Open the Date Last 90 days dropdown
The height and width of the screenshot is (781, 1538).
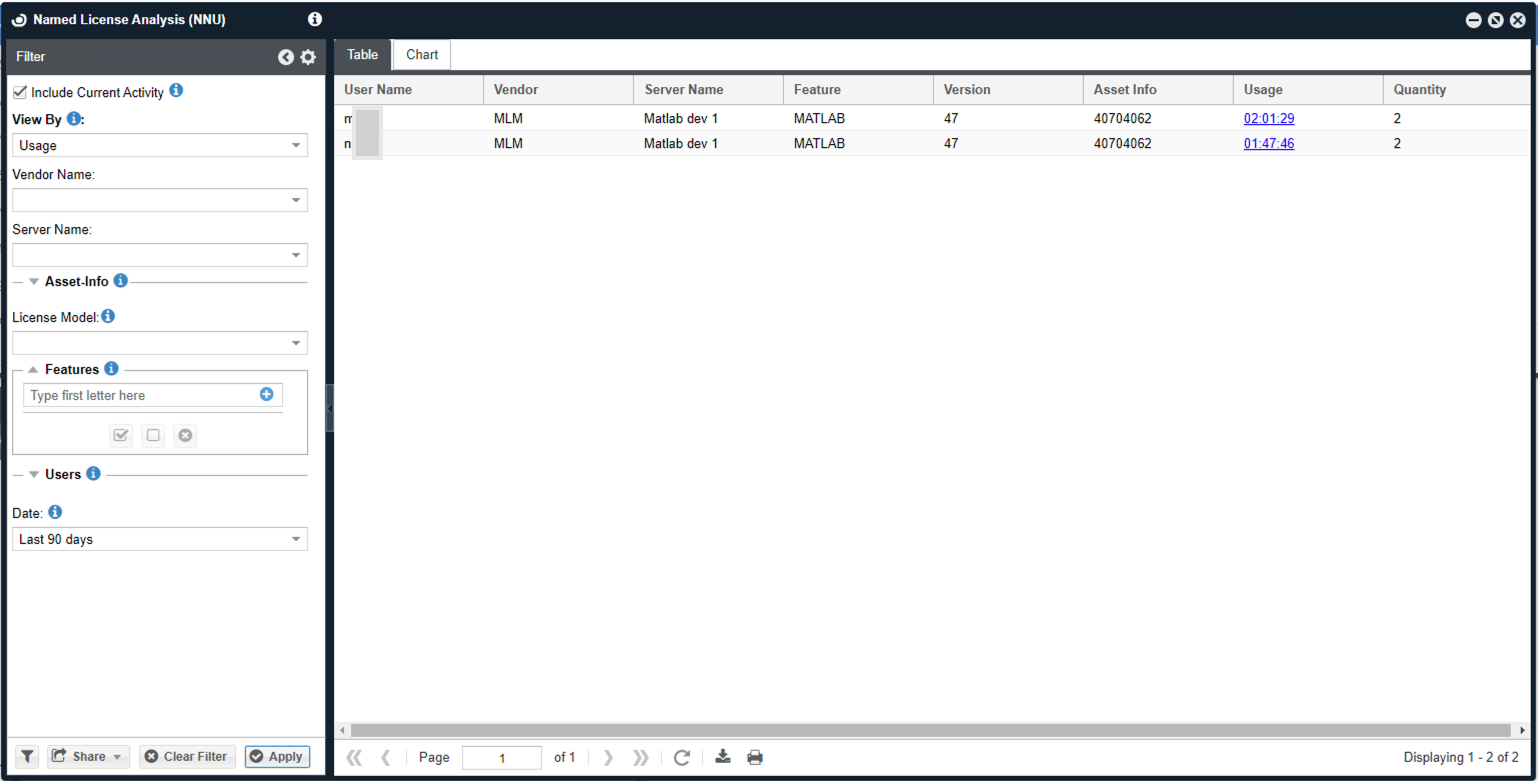tap(160, 539)
